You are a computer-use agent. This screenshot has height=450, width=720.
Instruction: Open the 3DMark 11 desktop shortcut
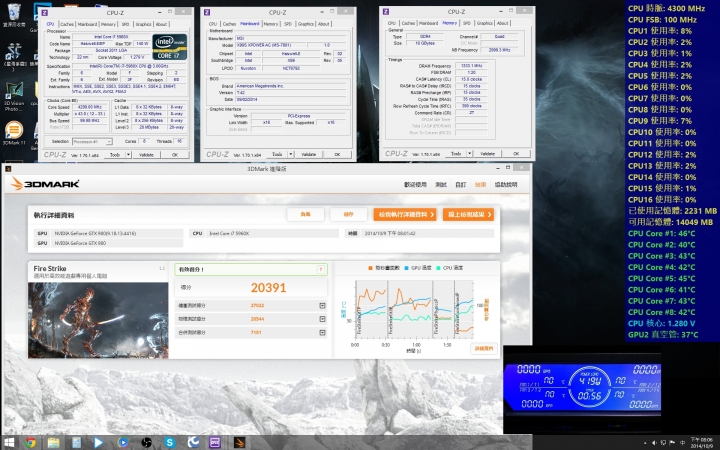(14, 133)
